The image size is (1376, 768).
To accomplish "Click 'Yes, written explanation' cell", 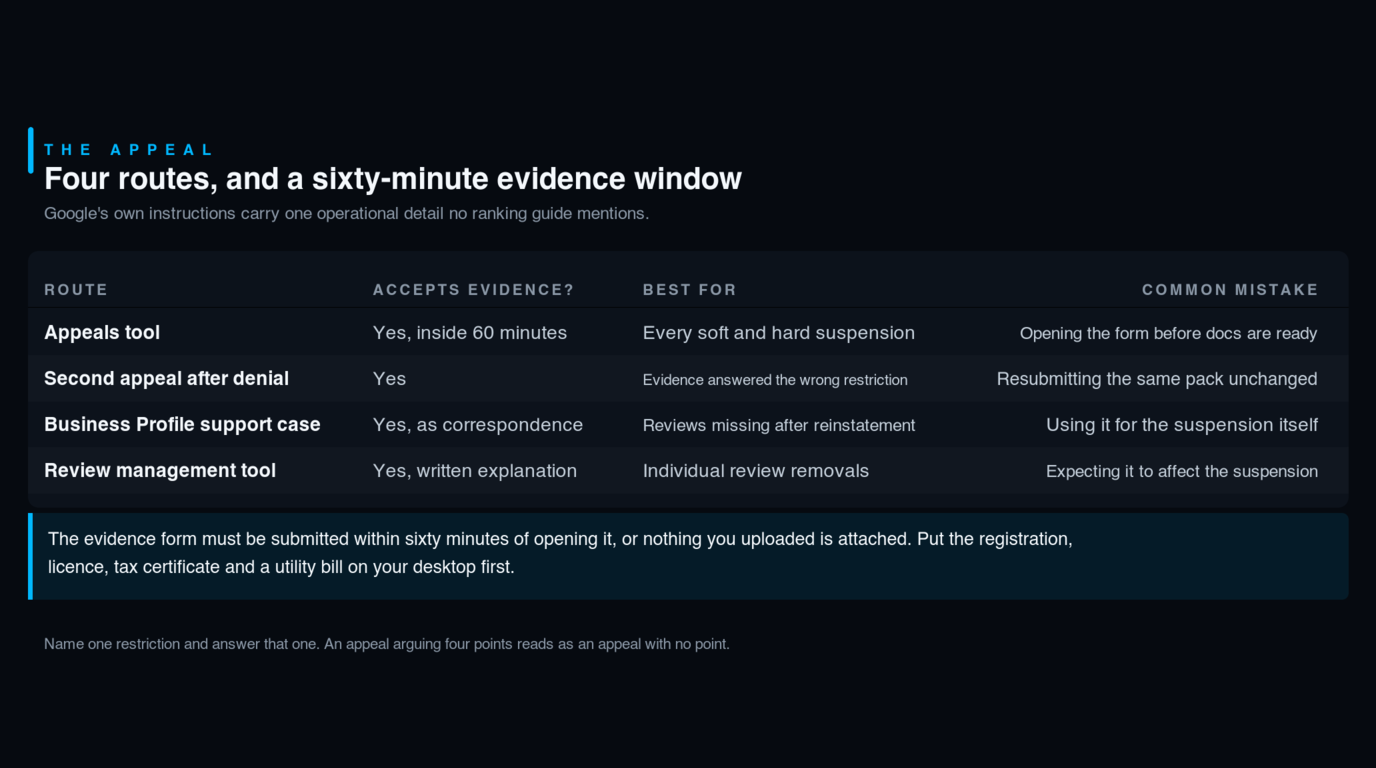I will pos(475,471).
